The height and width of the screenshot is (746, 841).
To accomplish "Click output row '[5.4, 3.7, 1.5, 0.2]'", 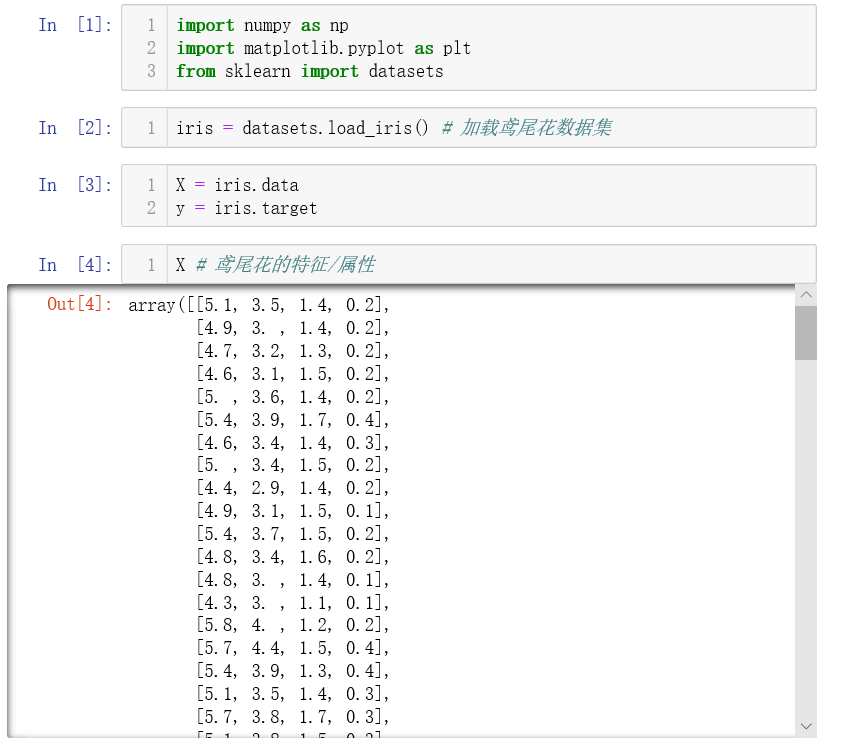I will pyautogui.click(x=292, y=534).
